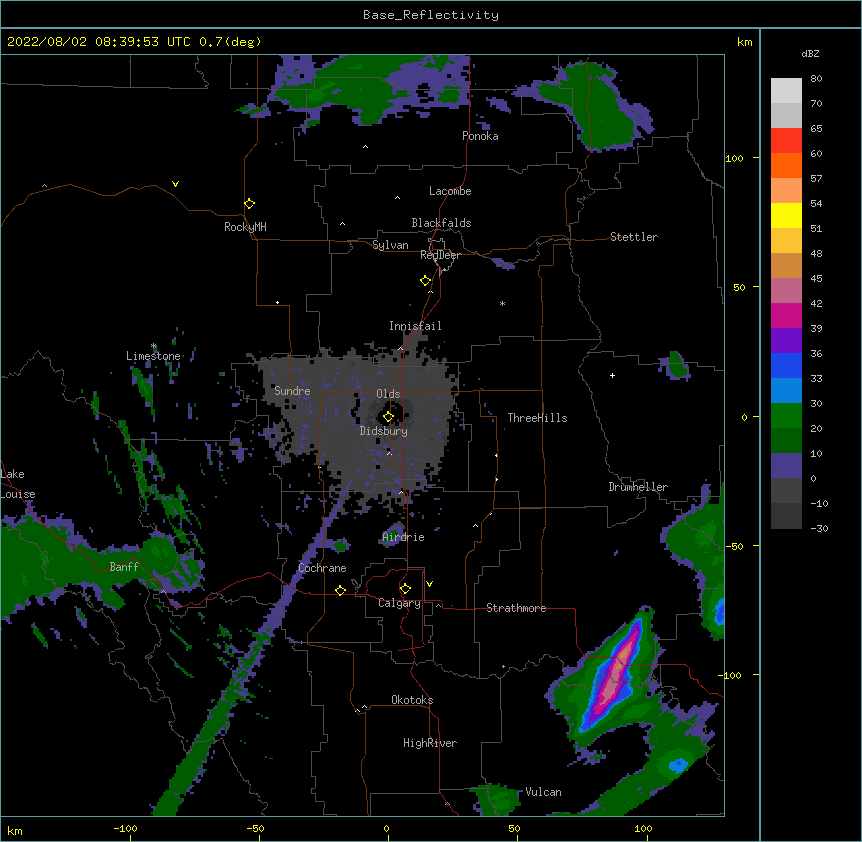Select the slate purple 0–10 dBZ swatch

(786, 466)
